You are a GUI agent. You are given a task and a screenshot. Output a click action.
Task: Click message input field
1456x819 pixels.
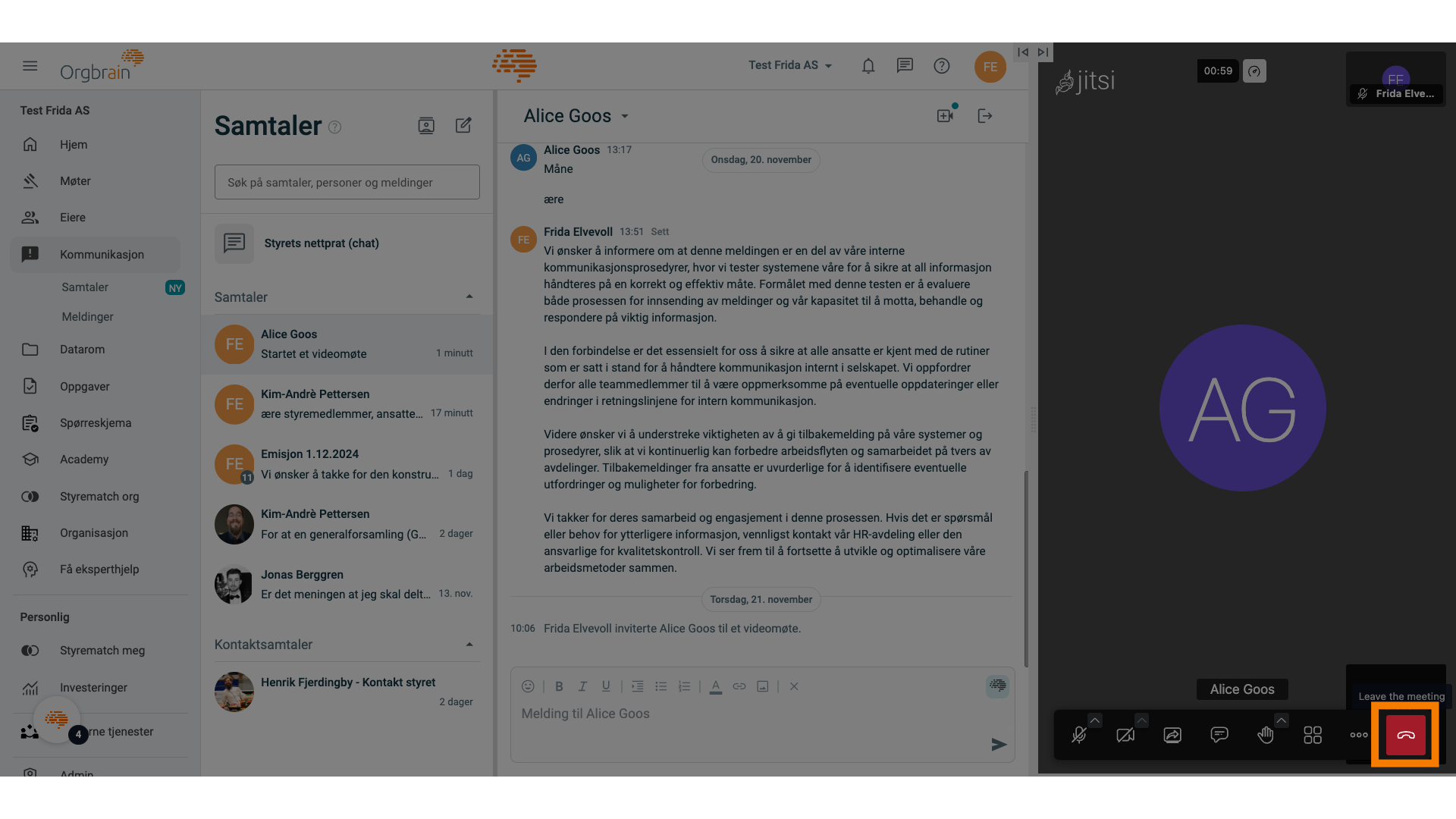pos(761,713)
